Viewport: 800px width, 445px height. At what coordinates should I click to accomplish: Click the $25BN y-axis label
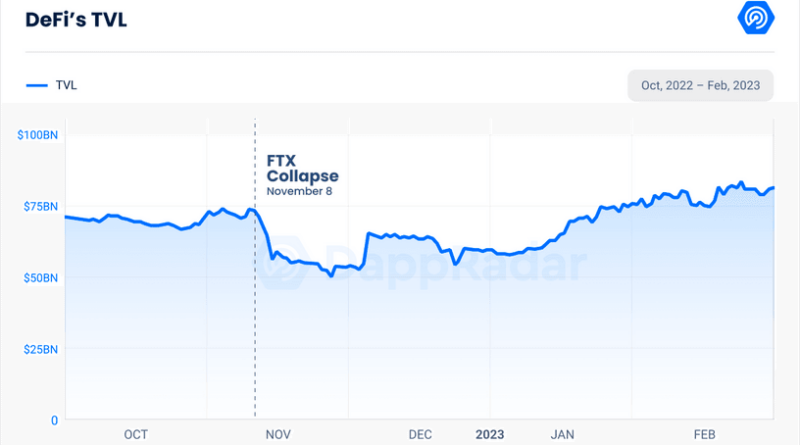click(x=40, y=349)
